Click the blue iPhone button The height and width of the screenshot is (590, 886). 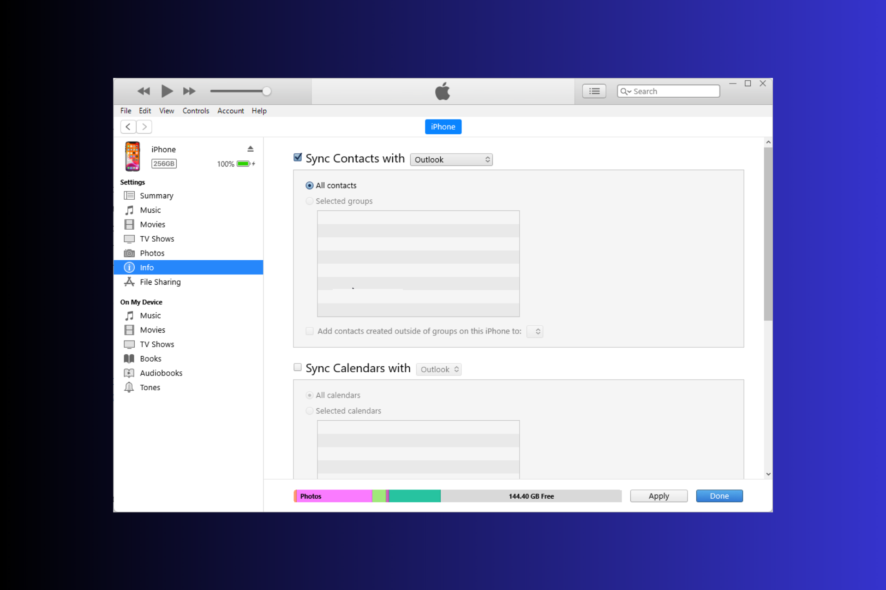click(443, 127)
